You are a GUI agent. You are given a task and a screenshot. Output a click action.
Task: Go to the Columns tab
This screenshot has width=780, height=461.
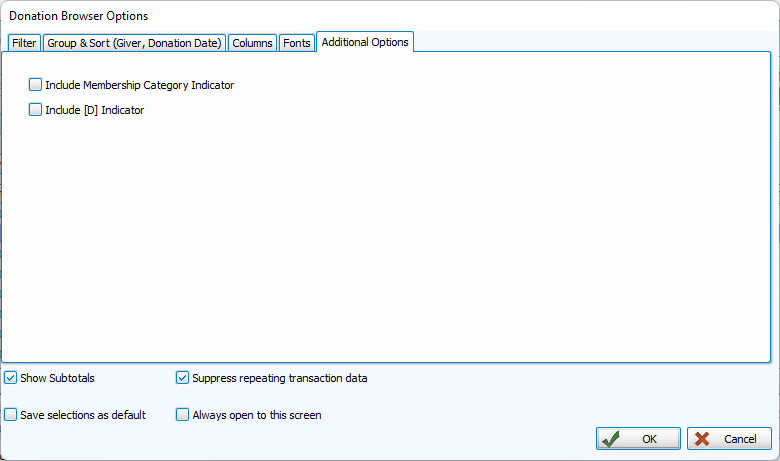point(252,43)
